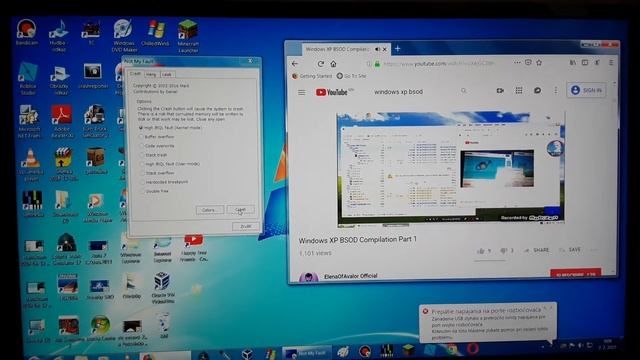Click SAVE under the video
Screen dimensions: 640x360
click(570, 250)
